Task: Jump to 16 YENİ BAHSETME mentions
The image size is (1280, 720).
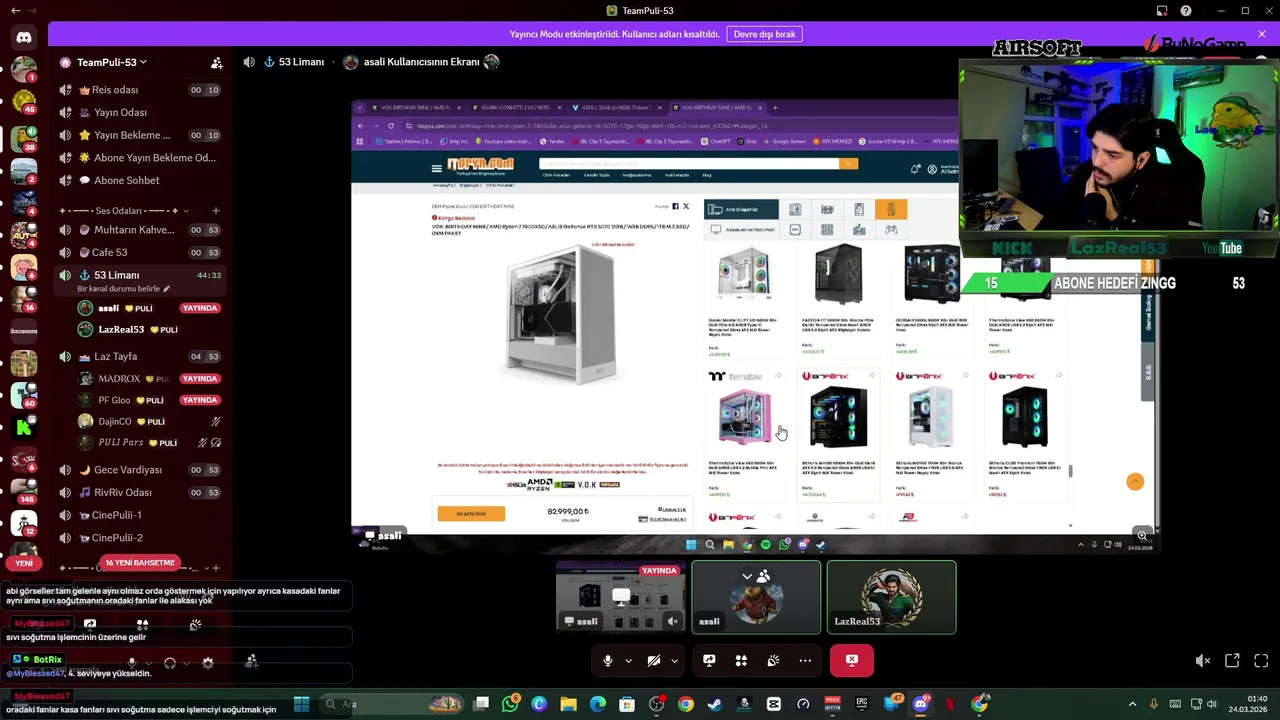Action: pos(140,563)
